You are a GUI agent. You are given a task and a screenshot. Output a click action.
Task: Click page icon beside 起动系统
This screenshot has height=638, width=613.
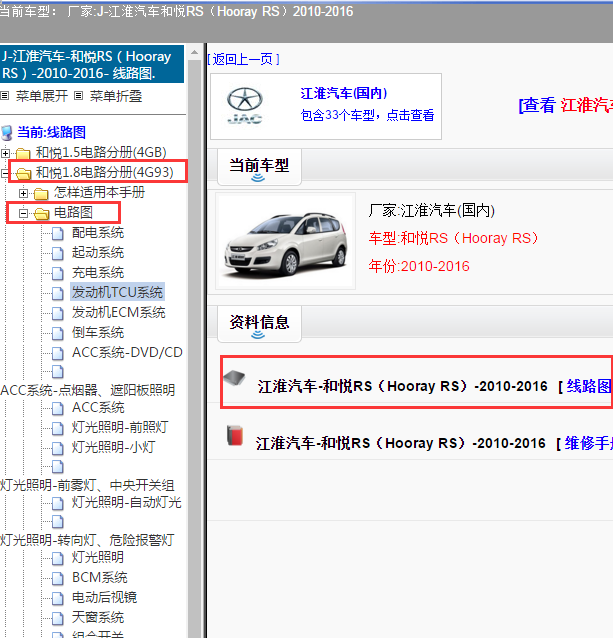tap(58, 253)
